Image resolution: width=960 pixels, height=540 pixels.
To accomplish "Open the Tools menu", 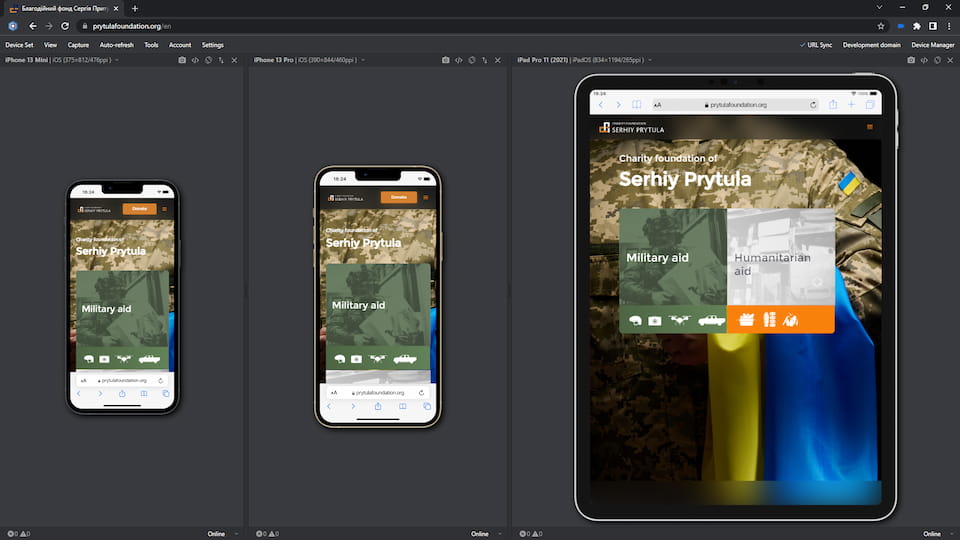I will pyautogui.click(x=151, y=45).
